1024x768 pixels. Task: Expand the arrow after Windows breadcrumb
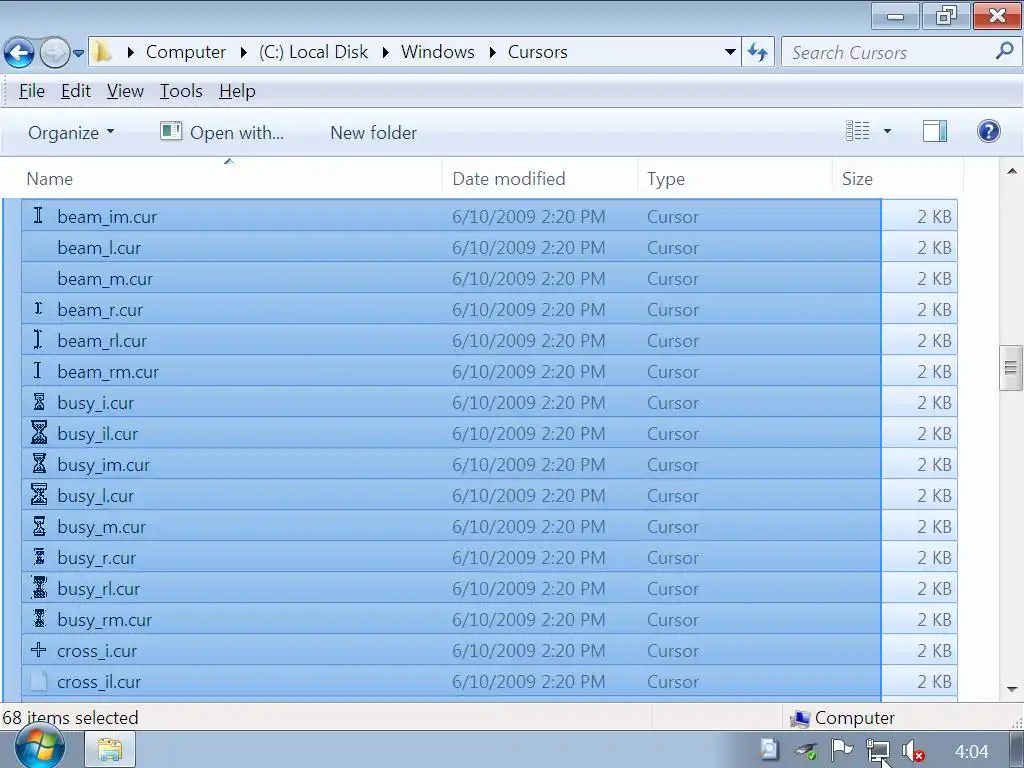(x=492, y=52)
